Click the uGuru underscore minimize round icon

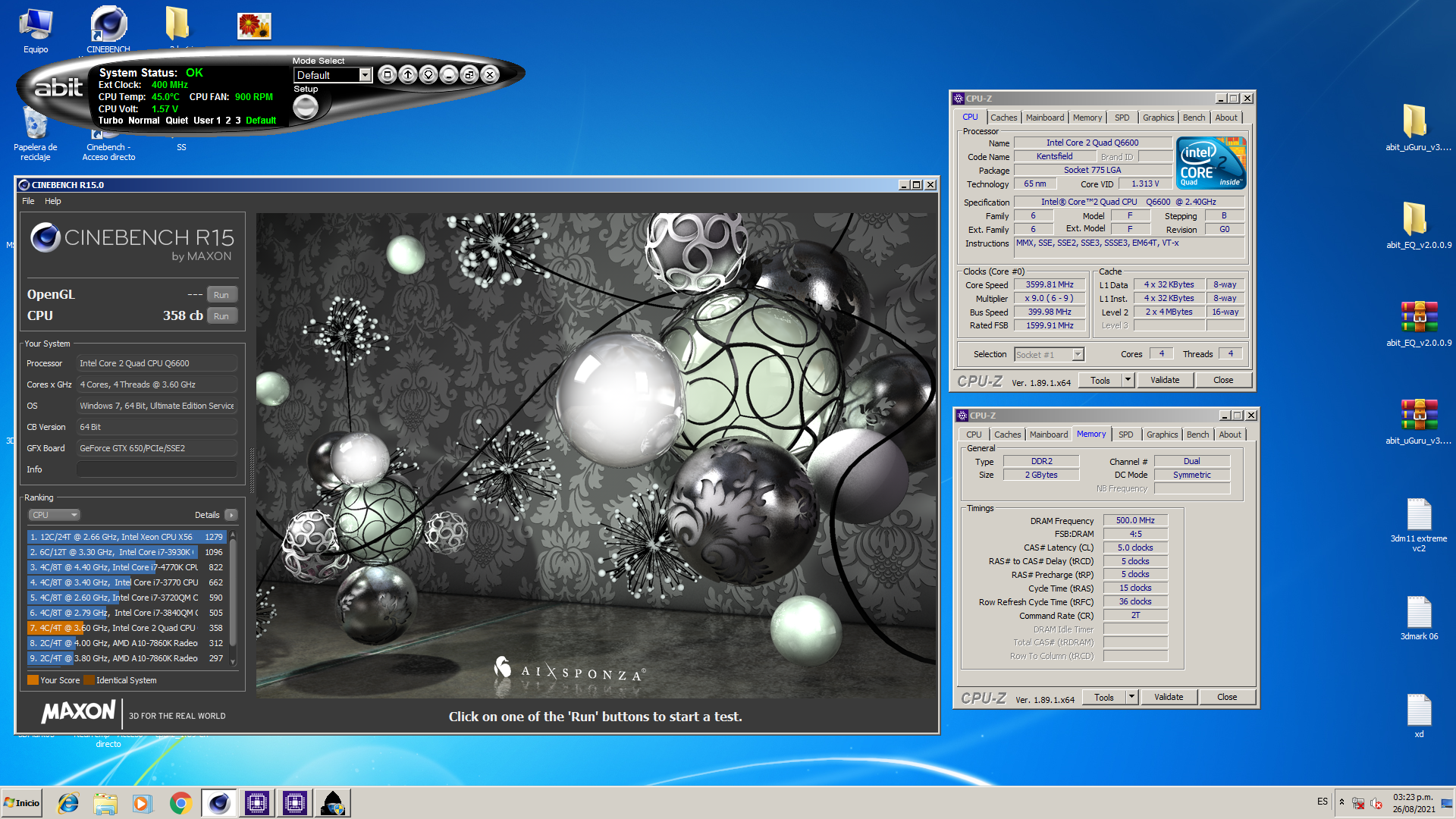click(x=449, y=74)
